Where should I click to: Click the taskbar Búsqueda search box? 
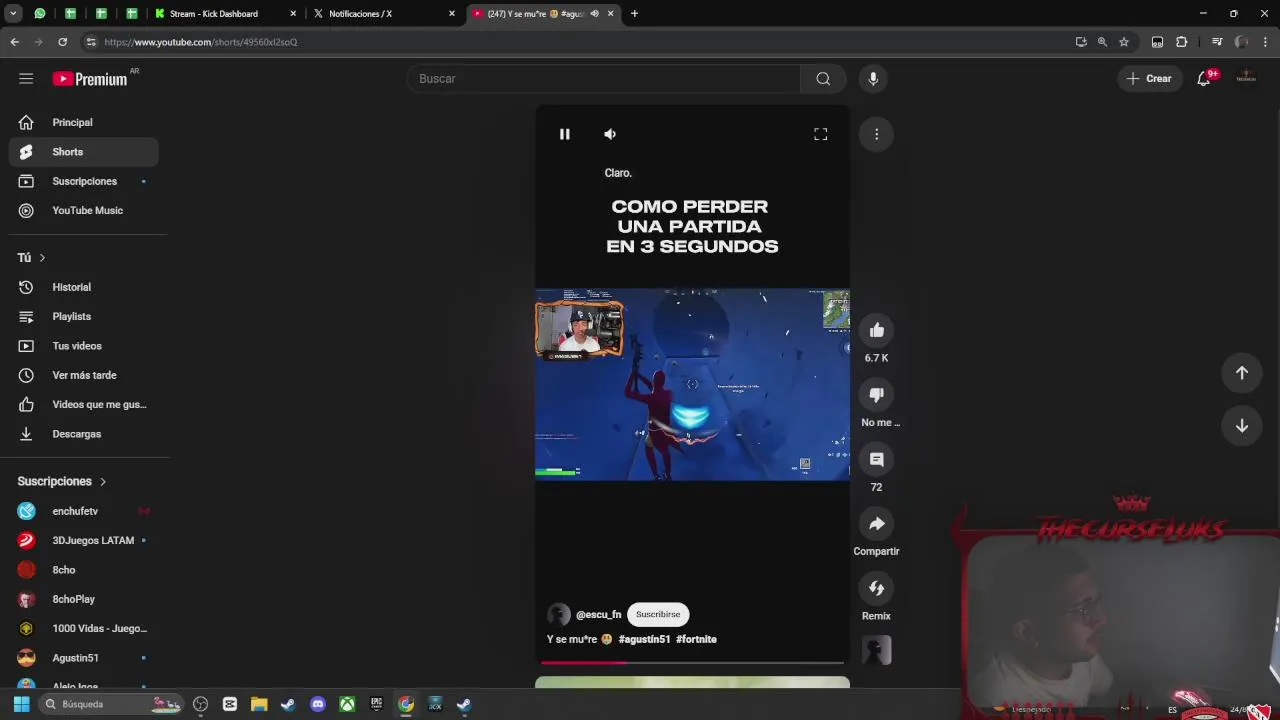(x=112, y=704)
